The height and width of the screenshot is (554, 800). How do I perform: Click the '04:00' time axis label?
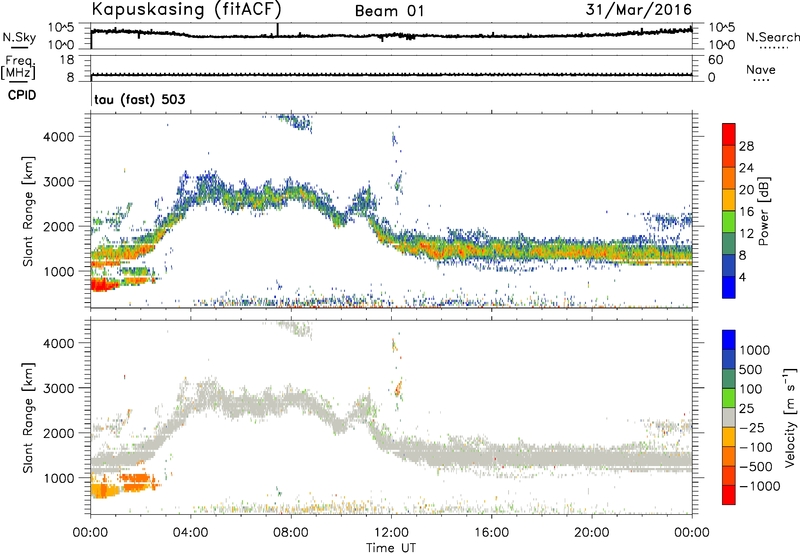[x=191, y=533]
